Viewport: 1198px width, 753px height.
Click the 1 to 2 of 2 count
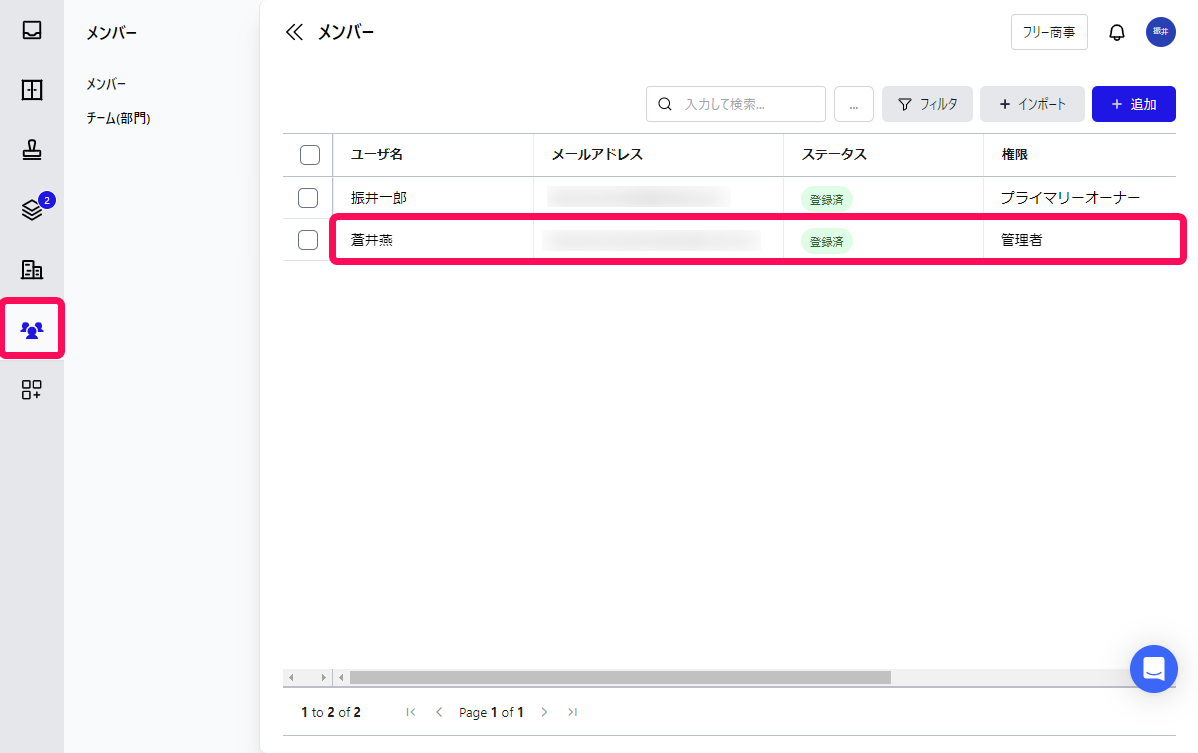[x=331, y=712]
